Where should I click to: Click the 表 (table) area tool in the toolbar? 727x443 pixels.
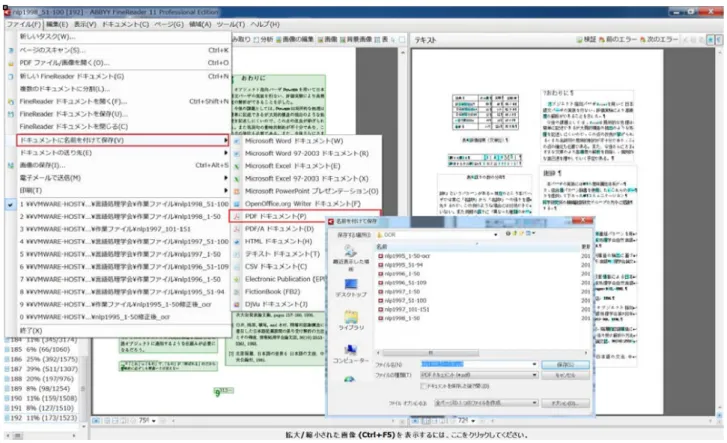coord(377,40)
